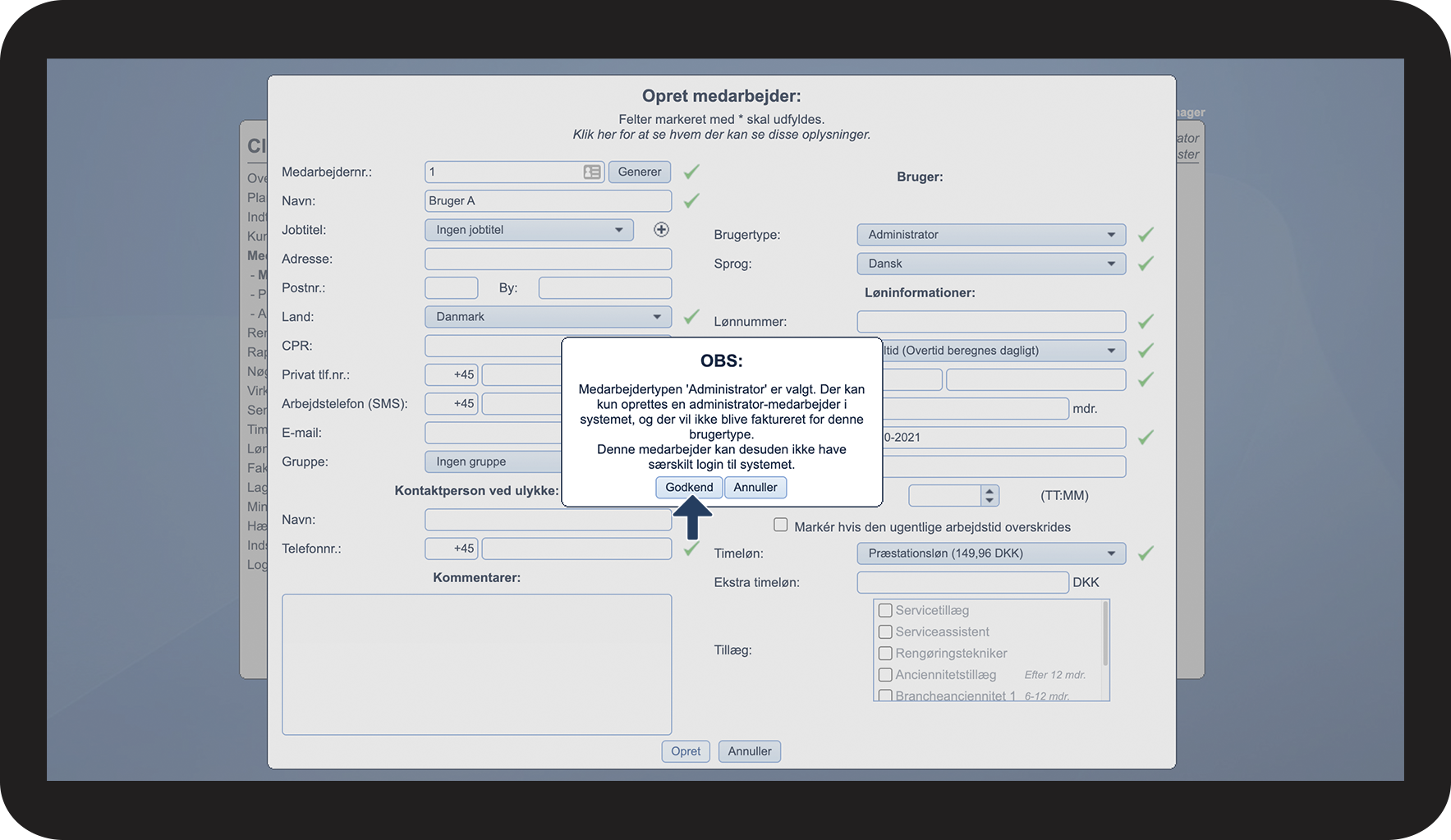Enable the Anciennitetstillæg checkbox
The height and width of the screenshot is (840, 1451).
coord(885,674)
